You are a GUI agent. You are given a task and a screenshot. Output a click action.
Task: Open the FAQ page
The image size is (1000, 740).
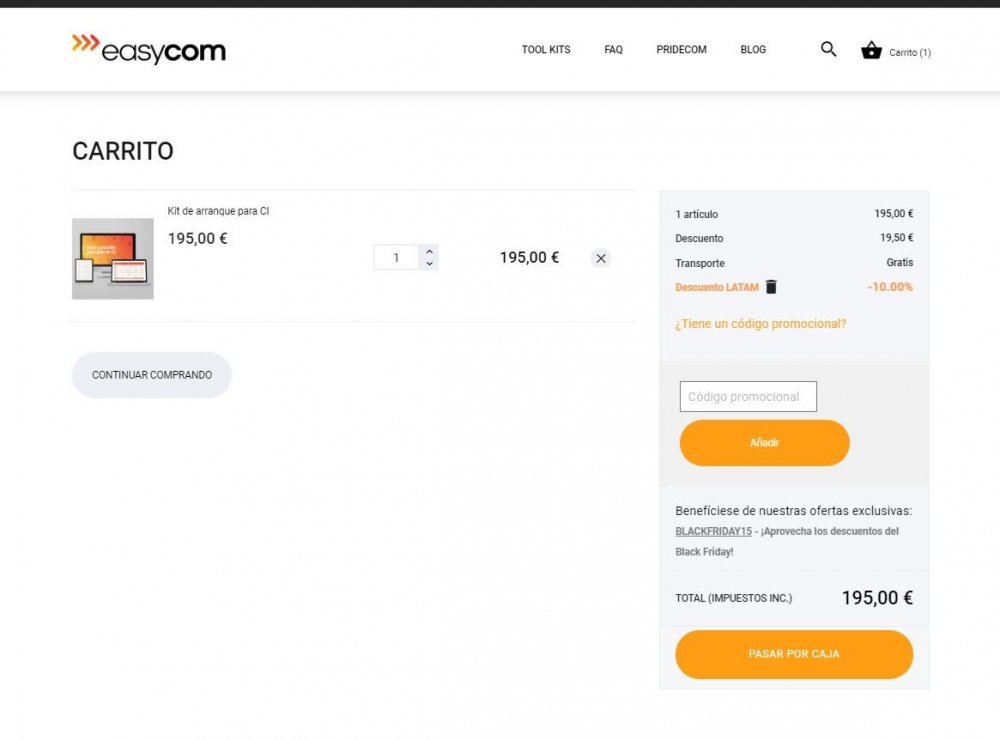pyautogui.click(x=613, y=49)
